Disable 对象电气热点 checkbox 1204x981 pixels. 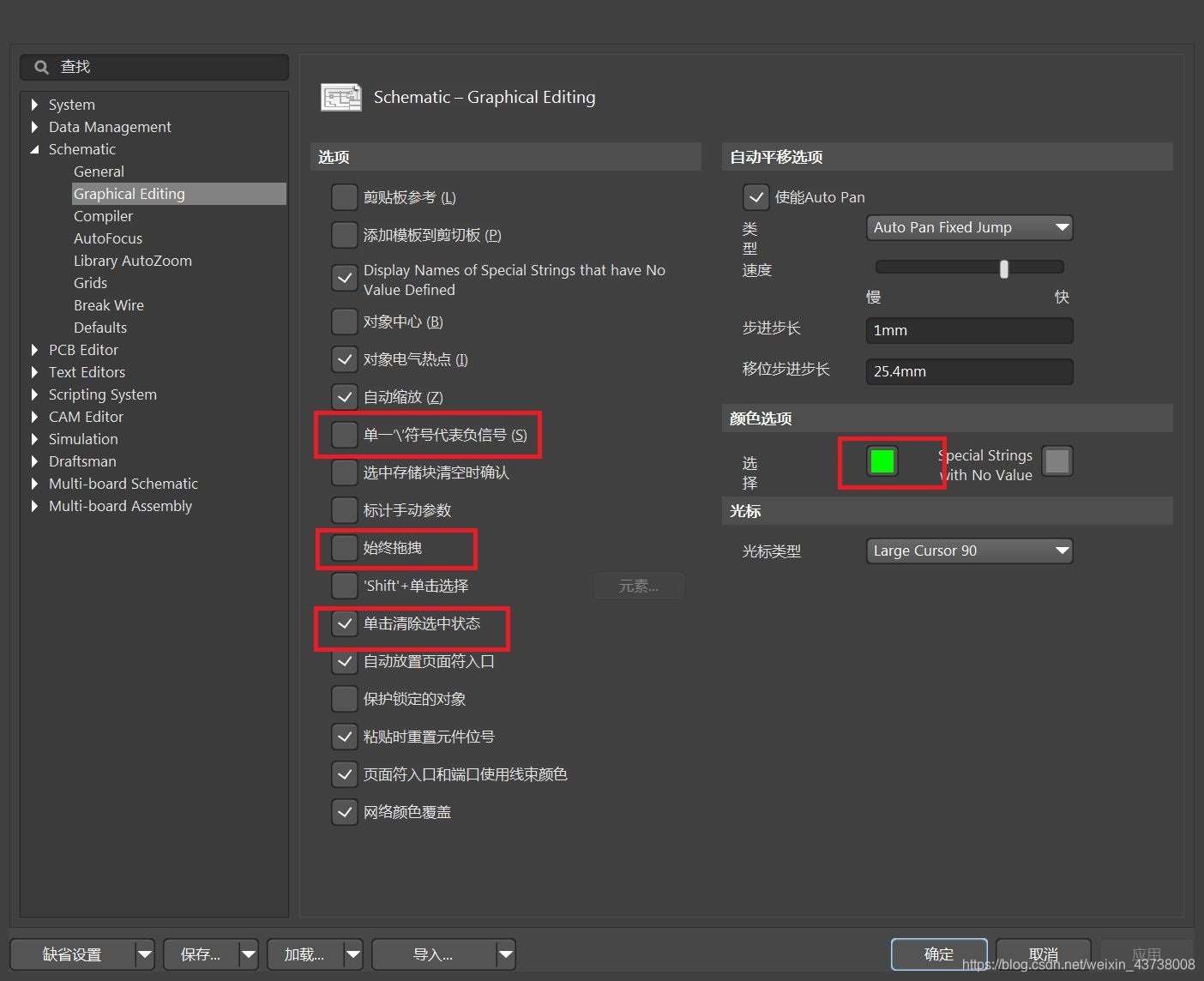[344, 359]
